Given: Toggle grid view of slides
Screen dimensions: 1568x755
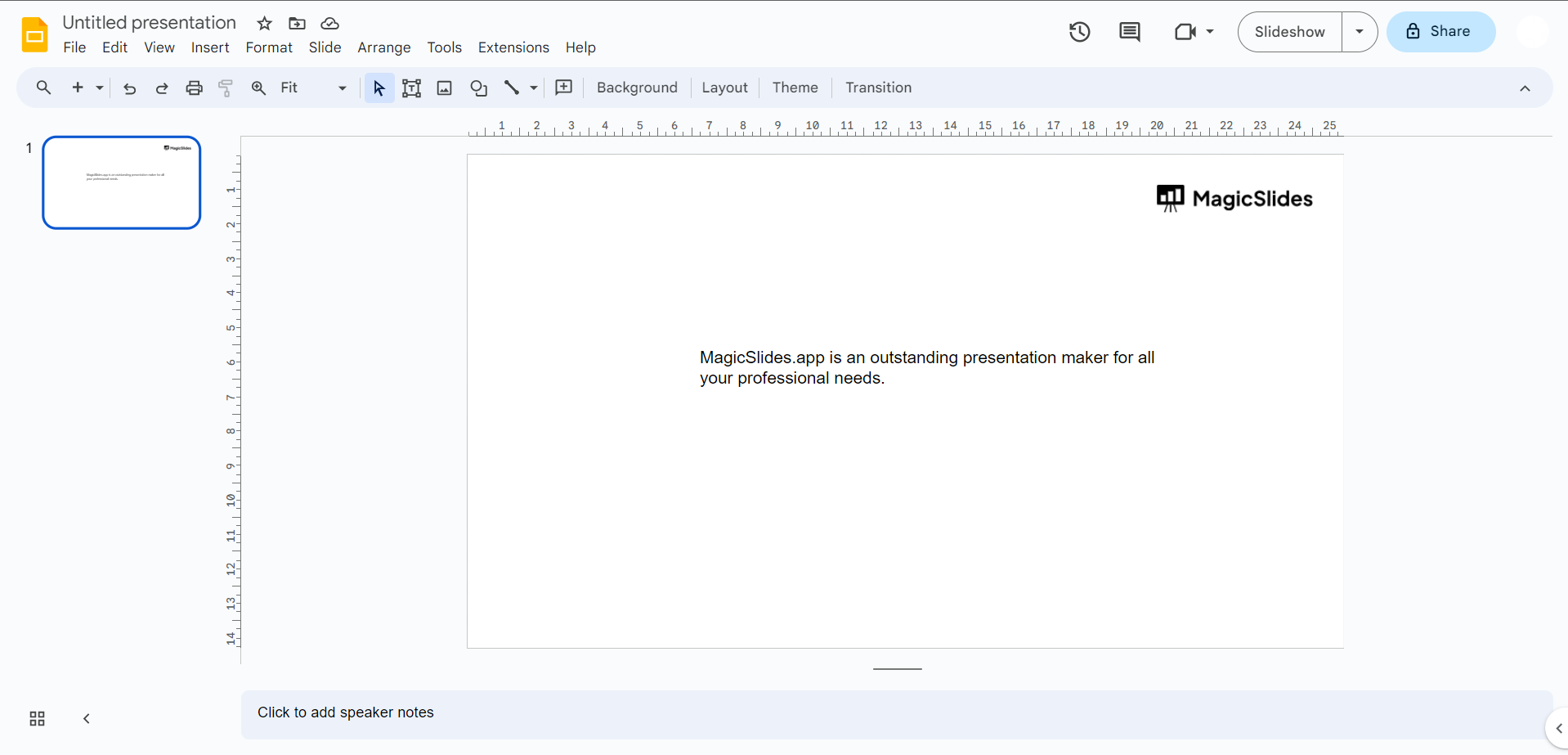Looking at the screenshot, I should 38,719.
